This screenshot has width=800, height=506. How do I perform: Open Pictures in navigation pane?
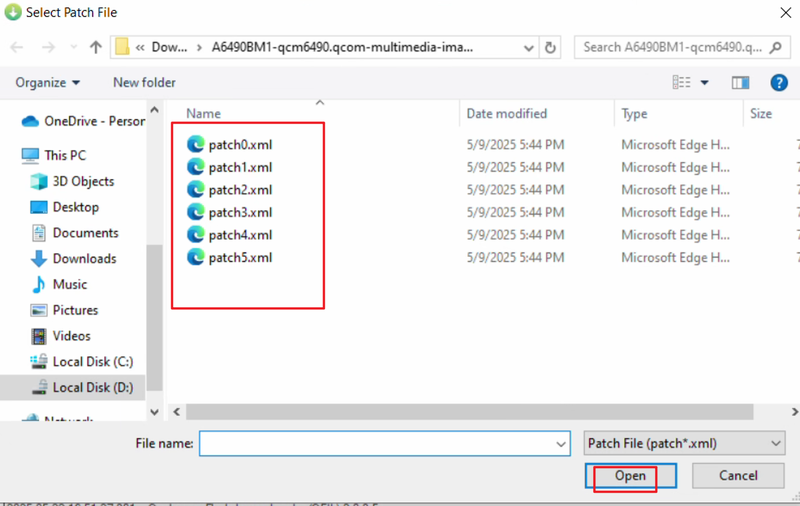coord(64,310)
